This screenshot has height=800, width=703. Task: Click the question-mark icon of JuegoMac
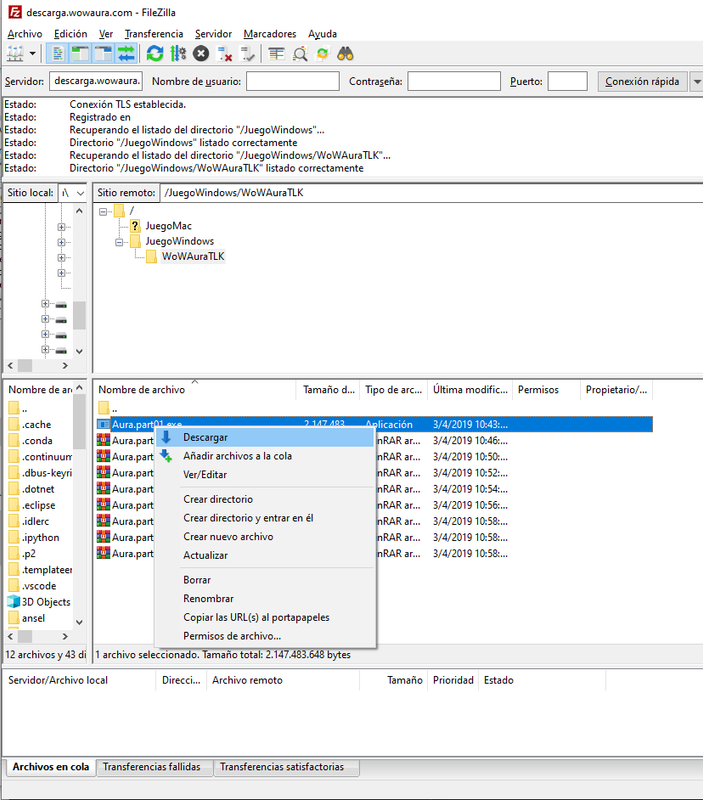click(x=135, y=226)
